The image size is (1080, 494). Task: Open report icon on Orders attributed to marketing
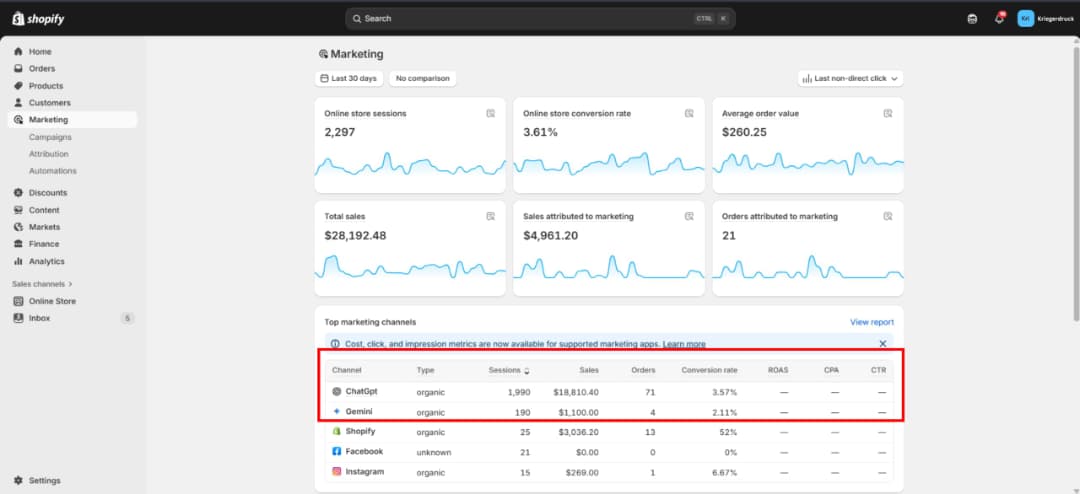(x=888, y=216)
